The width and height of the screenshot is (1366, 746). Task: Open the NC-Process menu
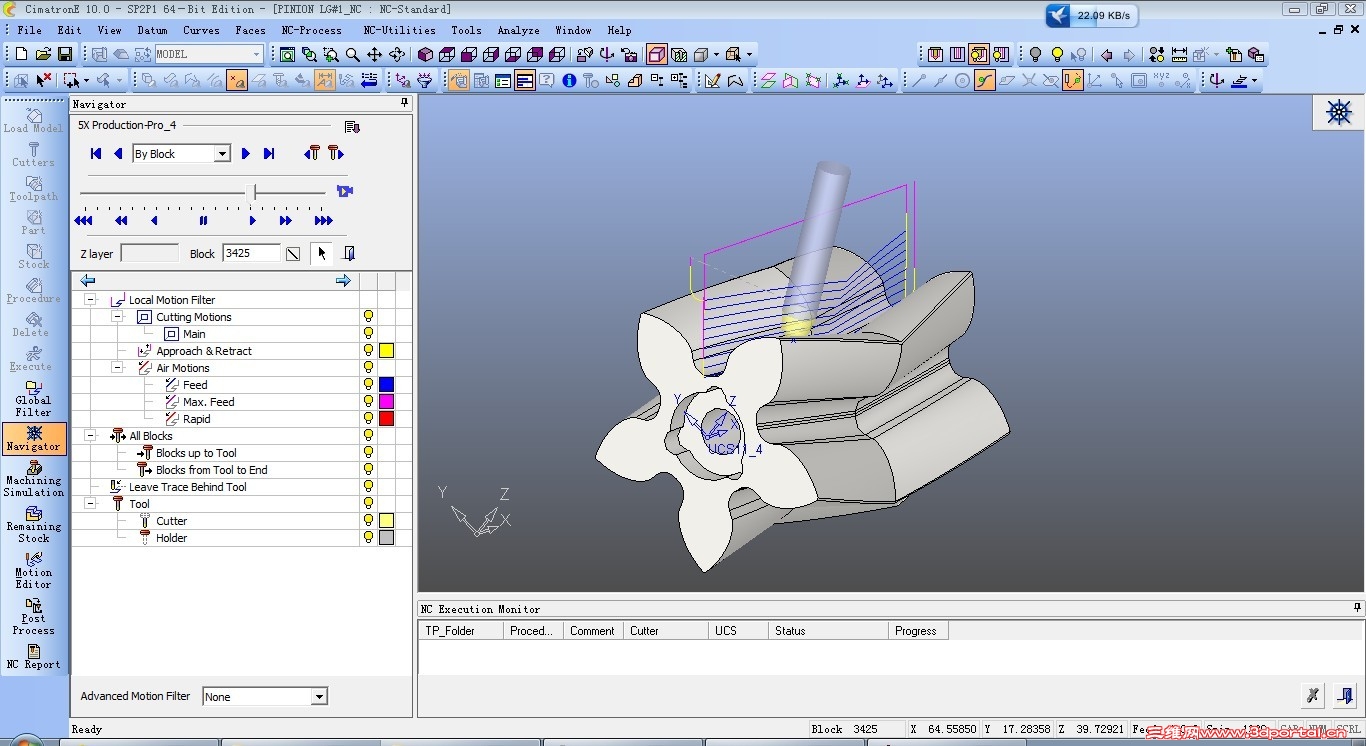(311, 30)
